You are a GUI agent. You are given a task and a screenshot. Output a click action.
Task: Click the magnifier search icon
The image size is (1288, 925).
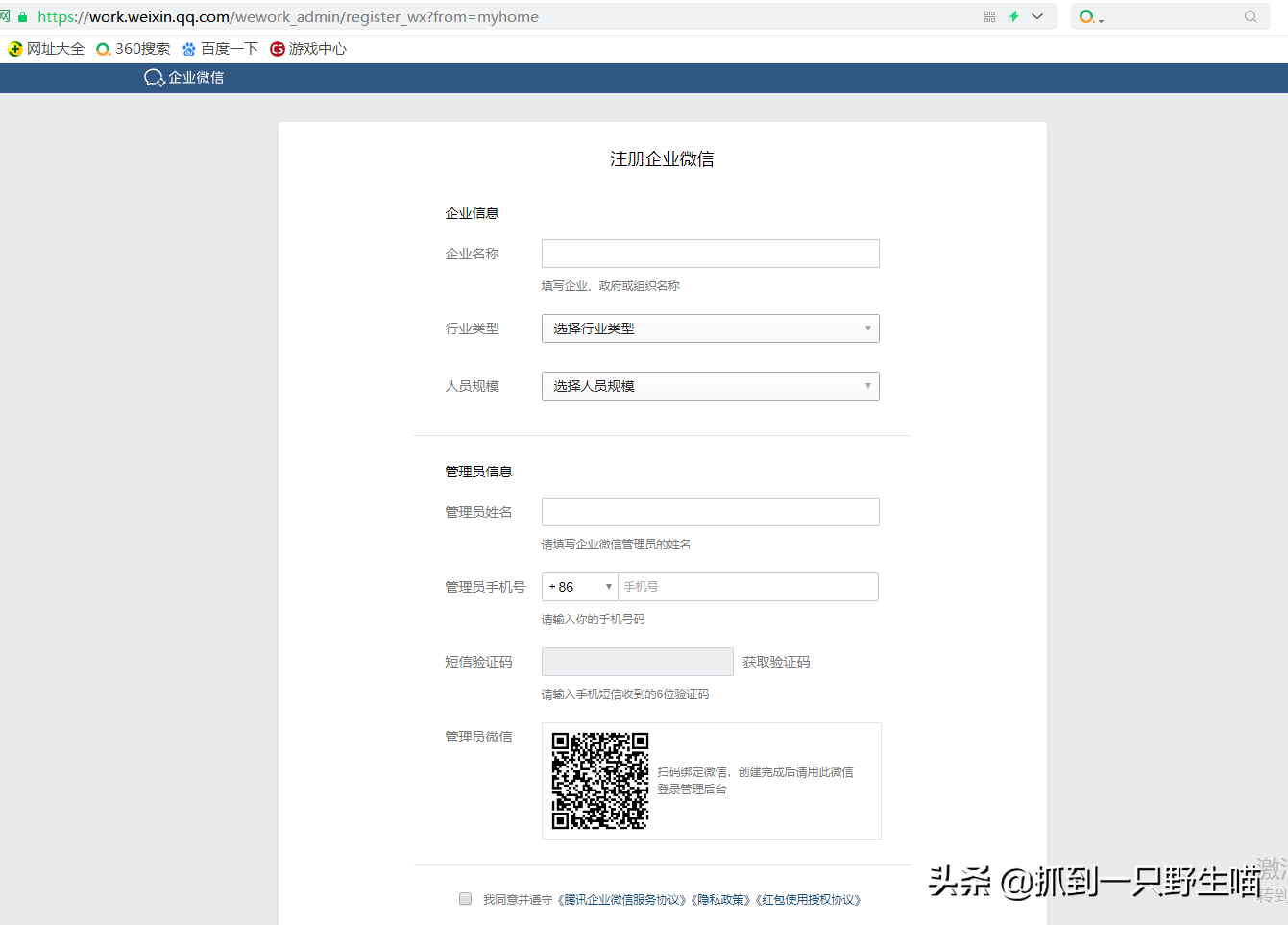pos(1251,16)
